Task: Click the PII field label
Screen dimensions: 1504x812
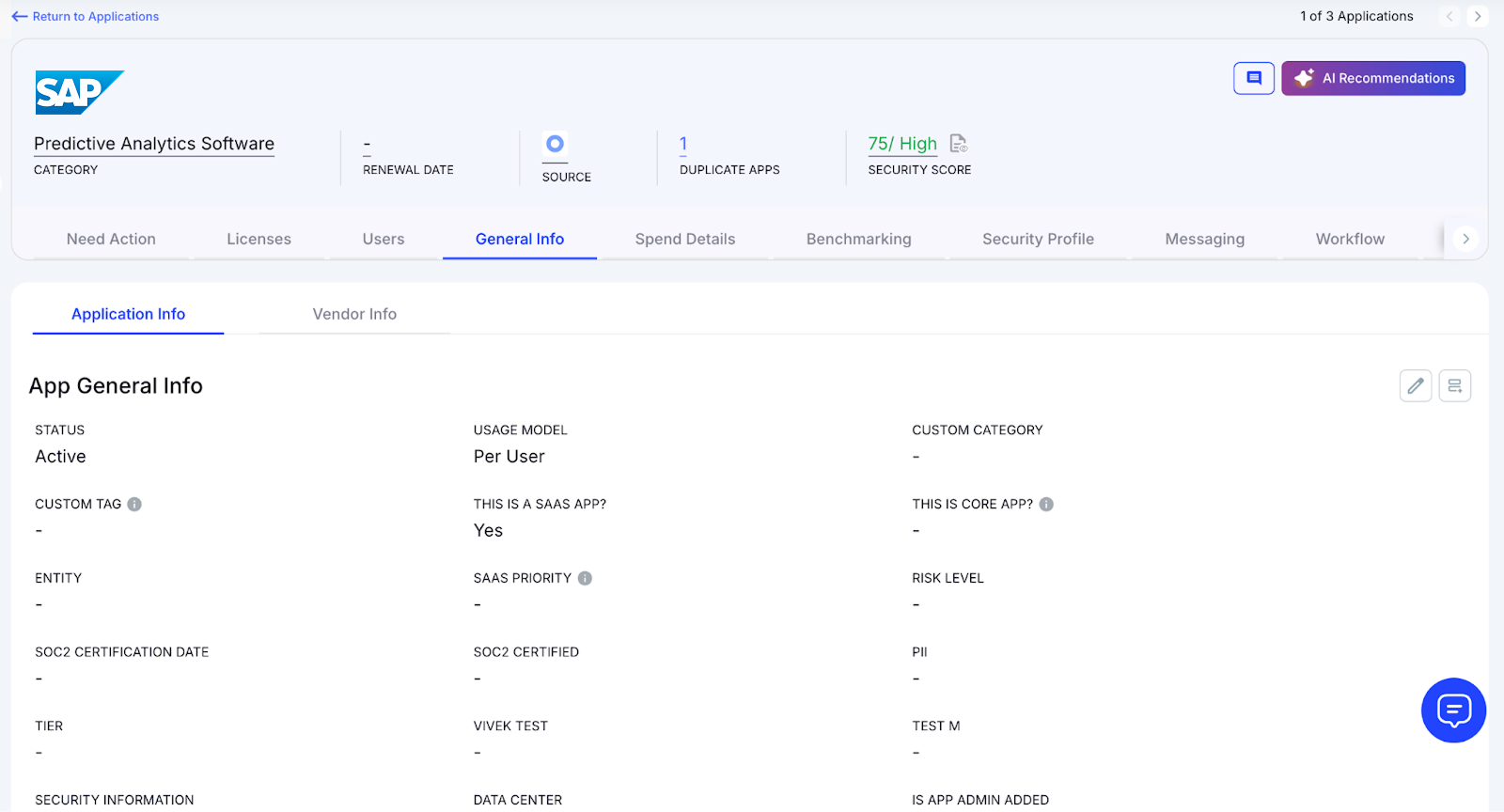Action: [919, 652]
